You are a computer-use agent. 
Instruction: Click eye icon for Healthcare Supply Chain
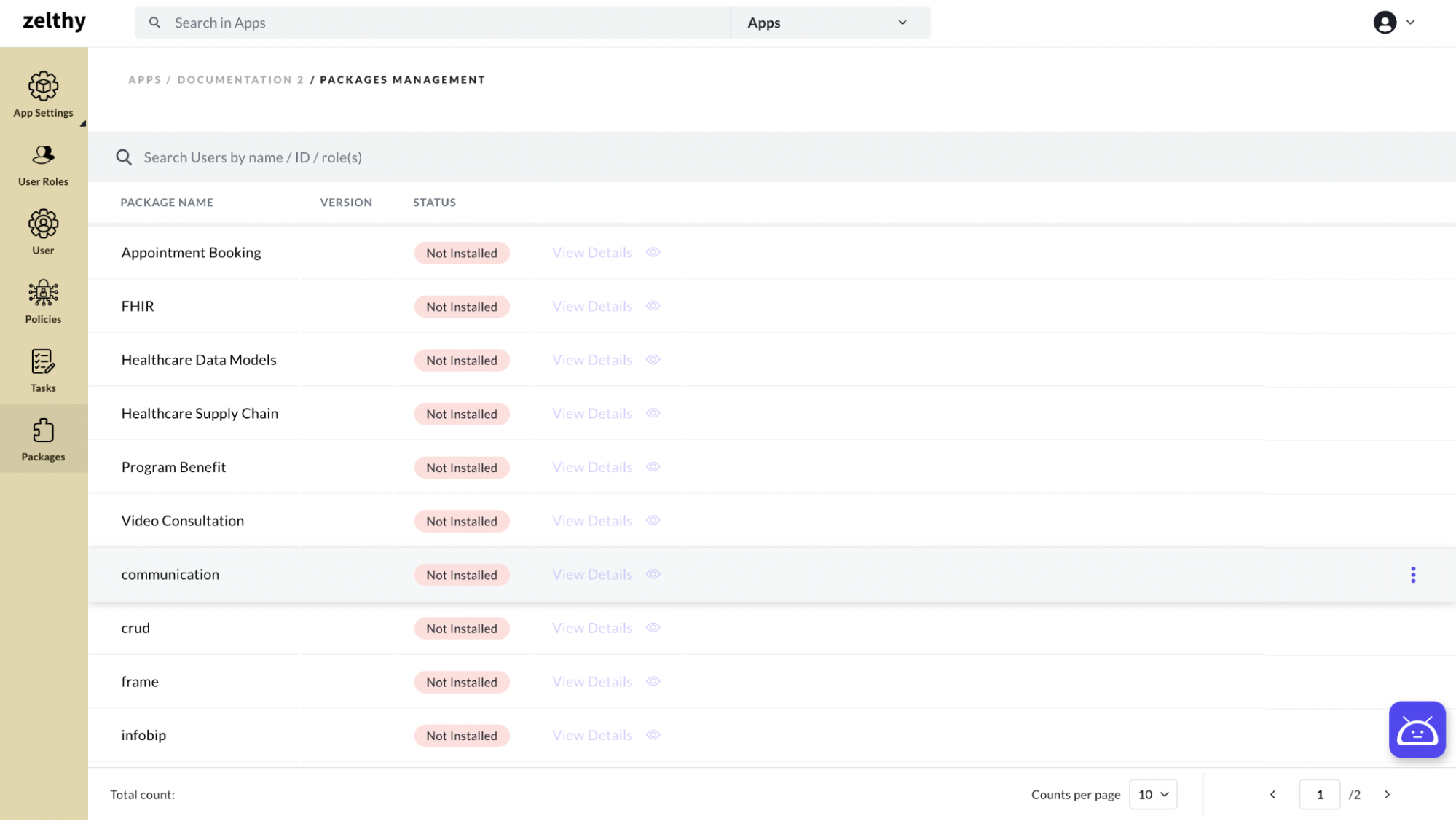[x=653, y=413]
